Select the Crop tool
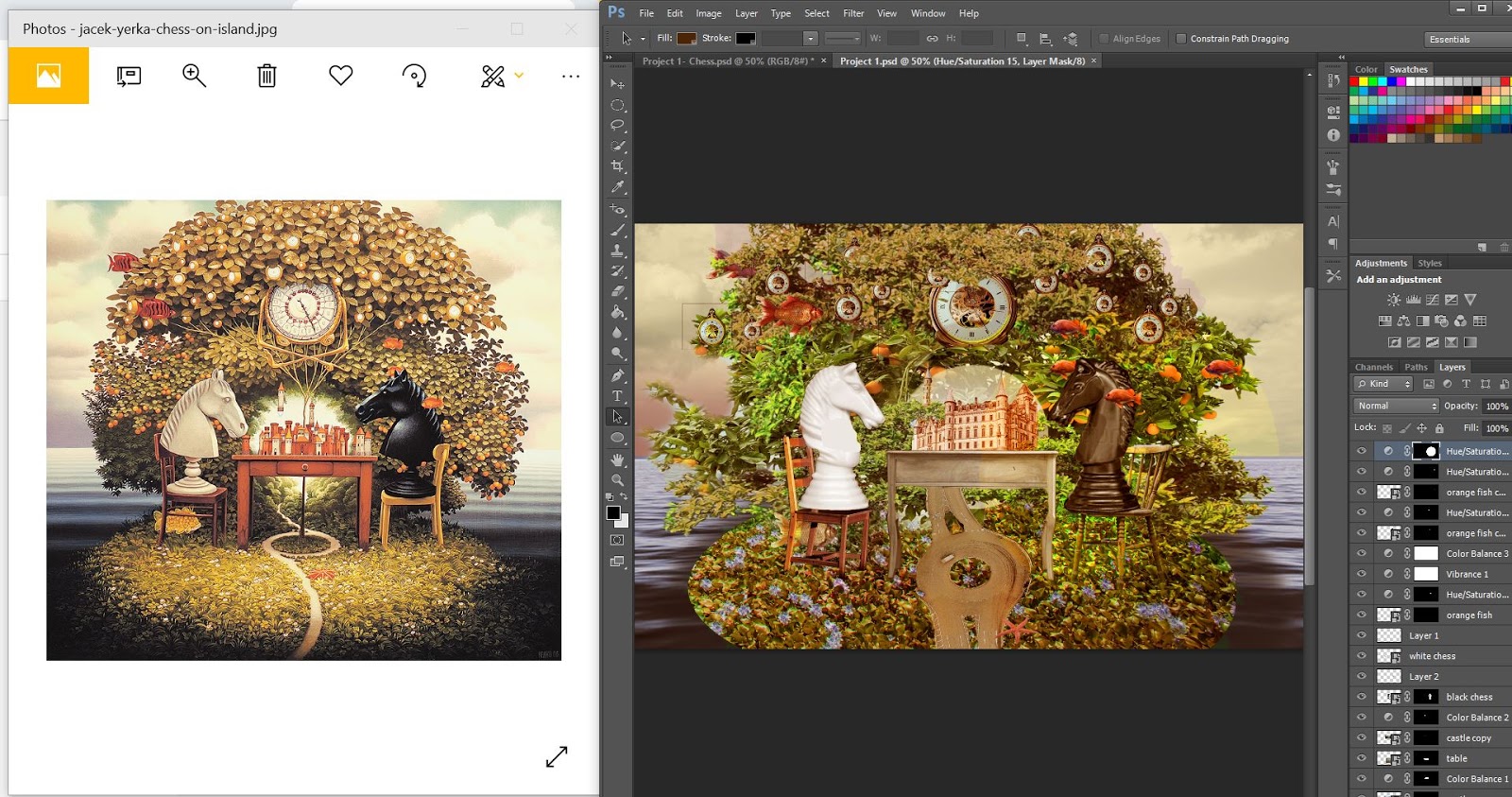This screenshot has height=797, width=1512. click(x=618, y=166)
